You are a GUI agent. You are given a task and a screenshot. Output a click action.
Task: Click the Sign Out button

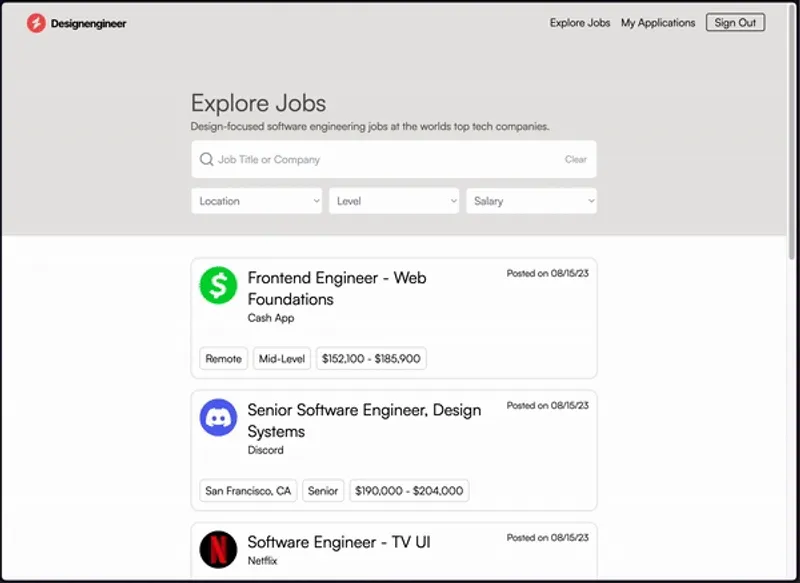735,22
